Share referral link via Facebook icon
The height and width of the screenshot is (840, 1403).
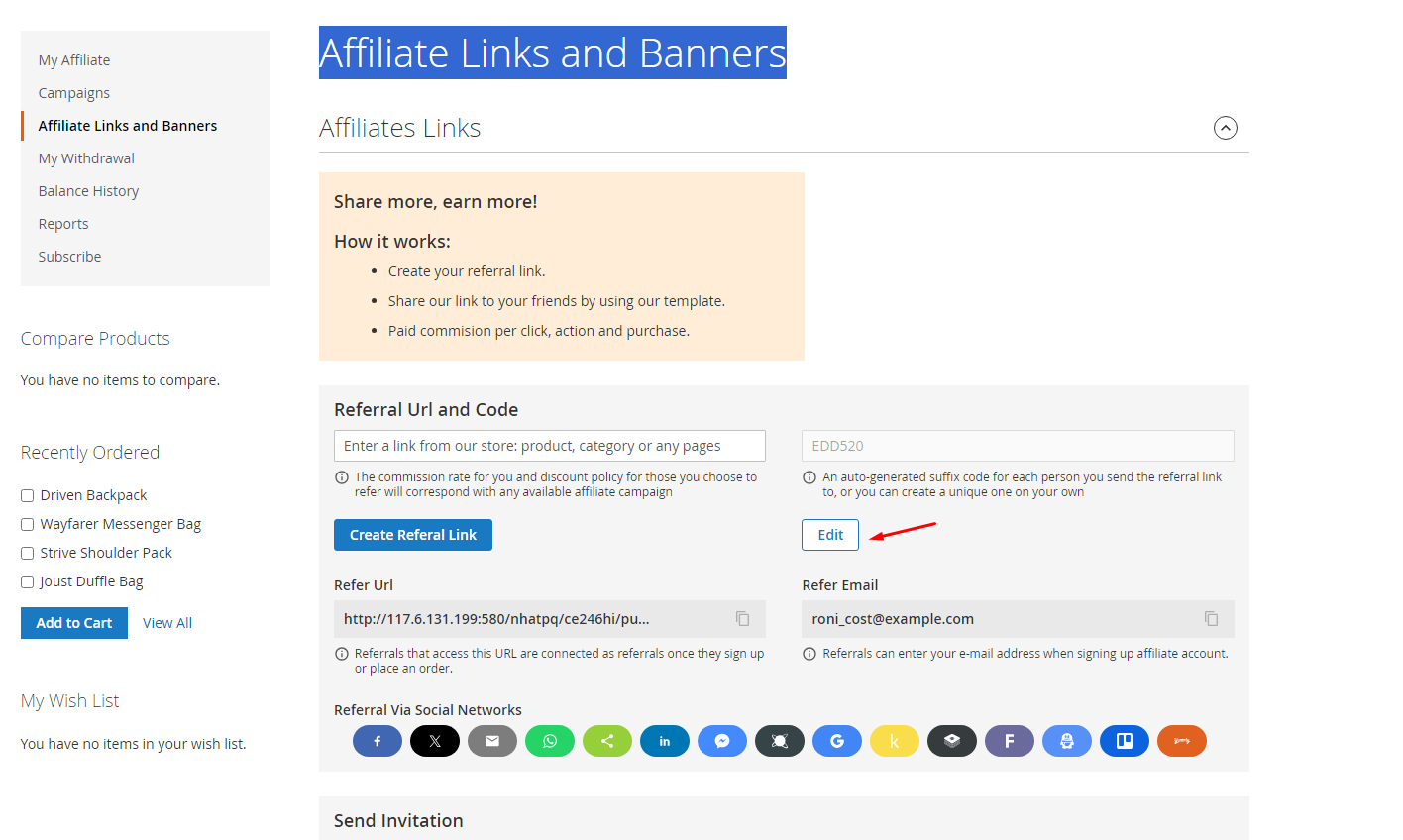coord(378,741)
